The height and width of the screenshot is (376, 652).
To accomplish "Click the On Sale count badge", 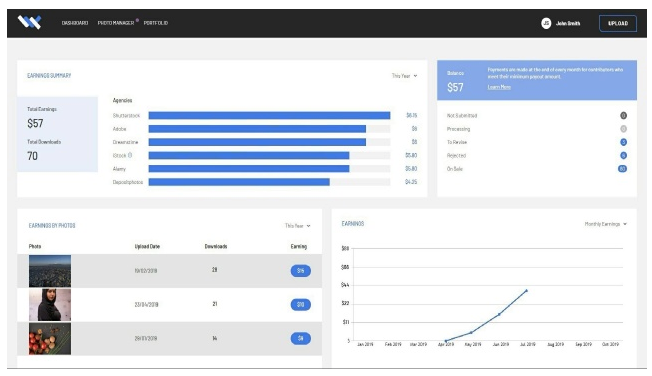I will pos(622,169).
